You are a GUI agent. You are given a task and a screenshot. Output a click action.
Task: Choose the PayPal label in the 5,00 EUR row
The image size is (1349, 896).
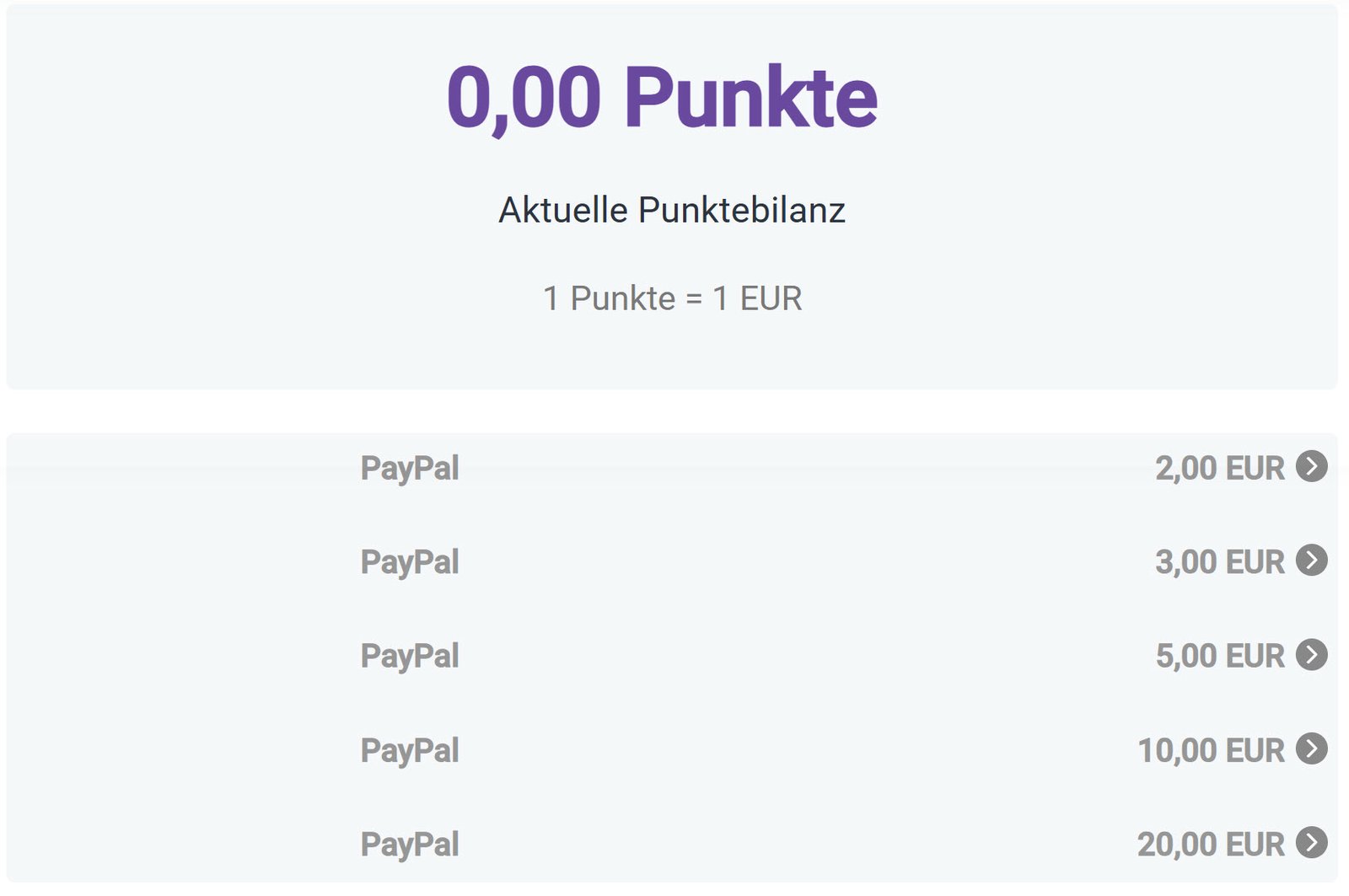tap(410, 657)
